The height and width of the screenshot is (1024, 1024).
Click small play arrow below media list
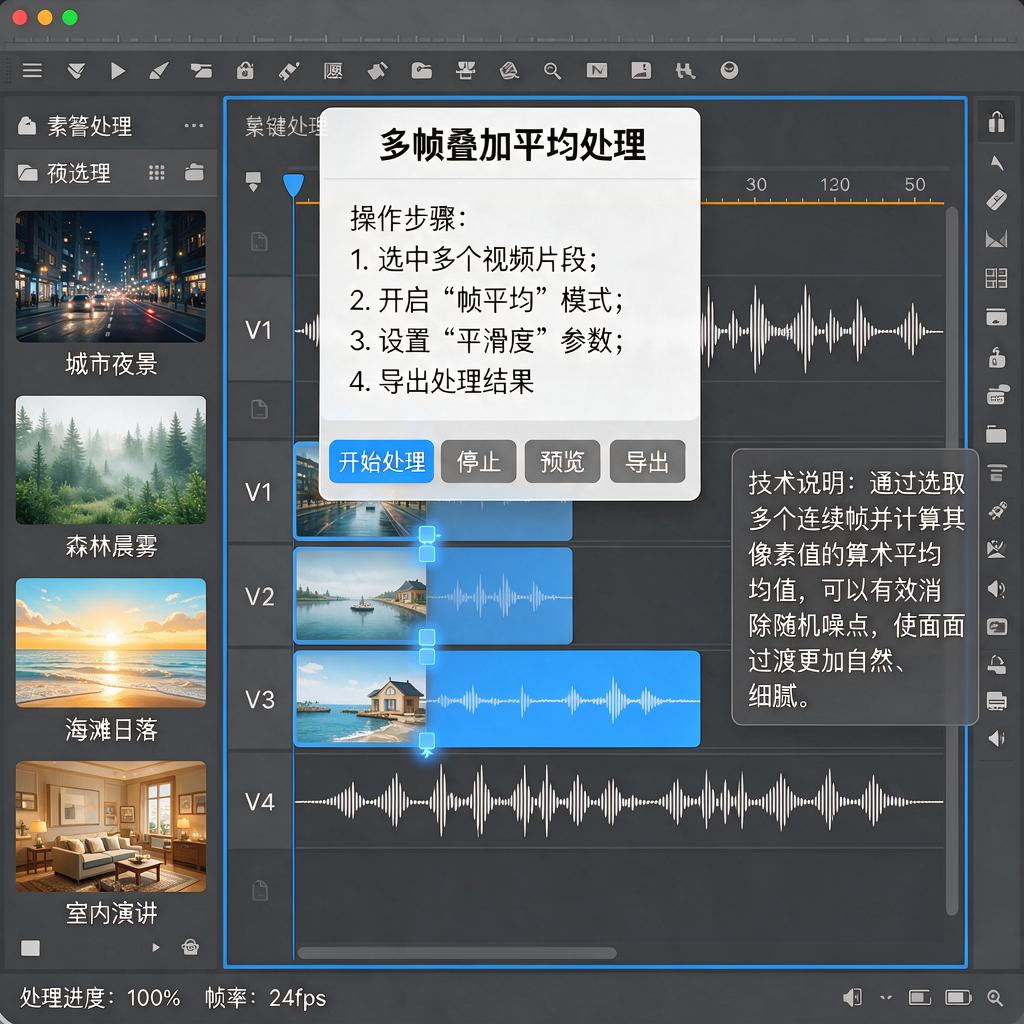tap(155, 947)
